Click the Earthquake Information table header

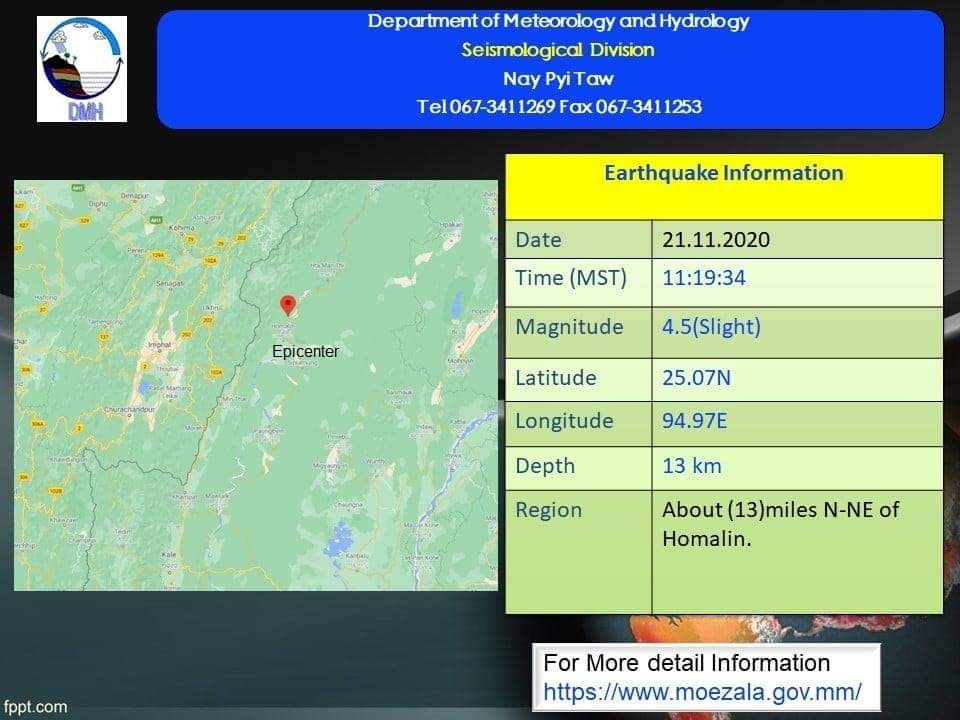pyautogui.click(x=723, y=173)
